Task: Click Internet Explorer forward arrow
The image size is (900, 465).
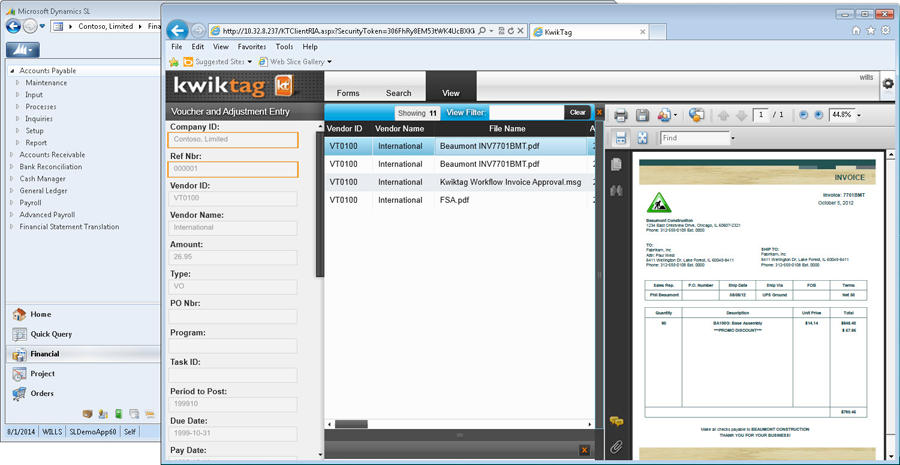Action: [197, 30]
